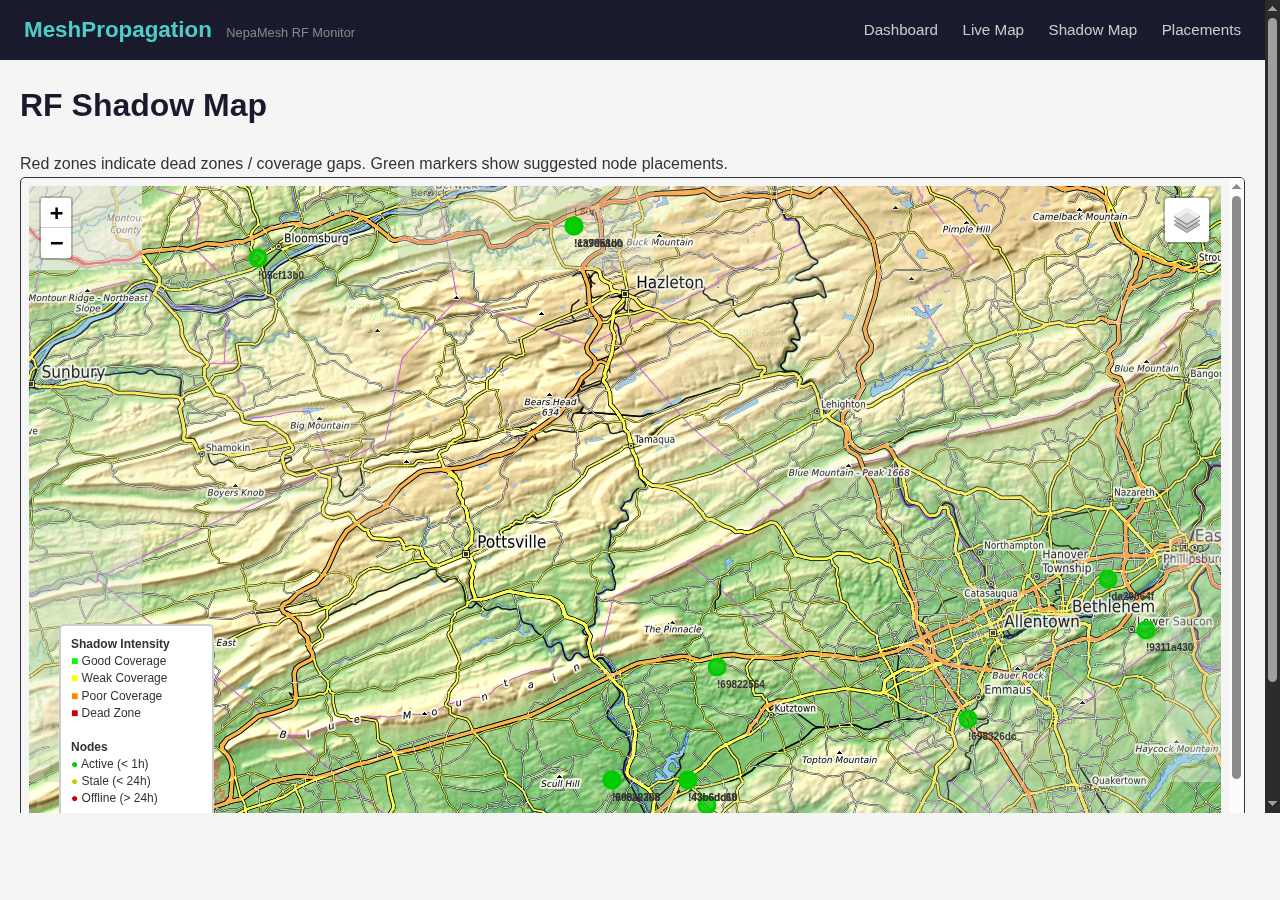The height and width of the screenshot is (900, 1280).
Task: Open the Live Map page
Action: click(993, 30)
